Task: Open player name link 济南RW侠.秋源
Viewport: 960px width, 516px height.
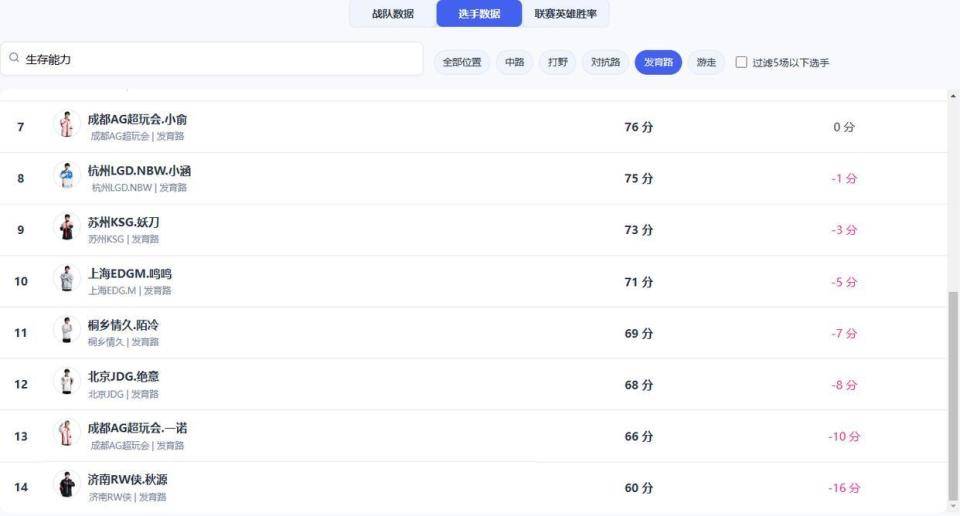Action: [x=128, y=479]
